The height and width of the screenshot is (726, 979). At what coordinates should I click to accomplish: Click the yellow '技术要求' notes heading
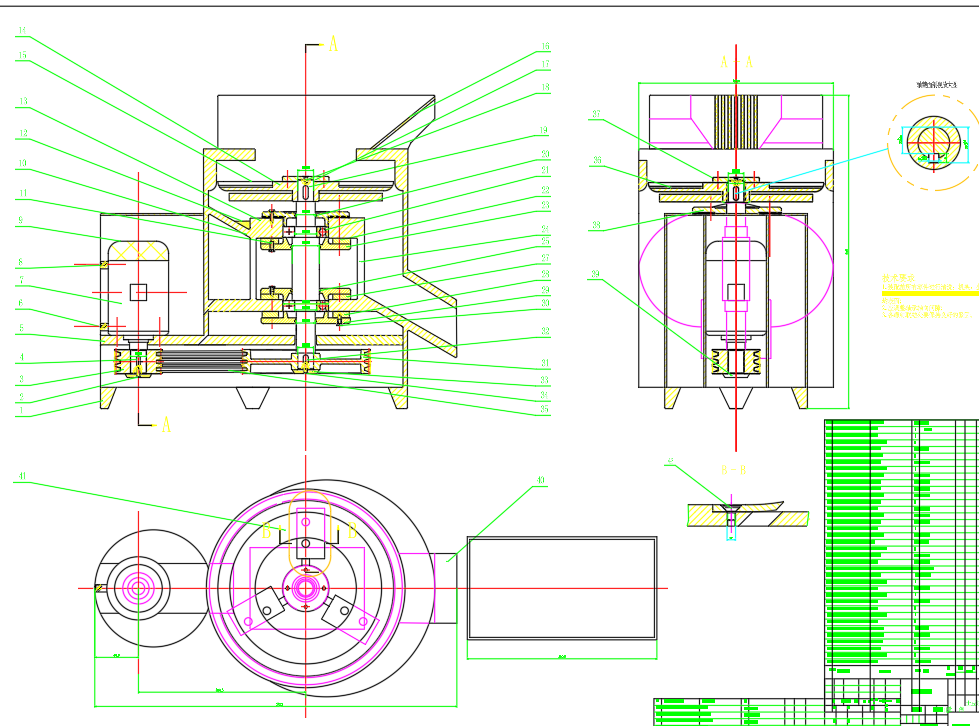click(x=898, y=278)
